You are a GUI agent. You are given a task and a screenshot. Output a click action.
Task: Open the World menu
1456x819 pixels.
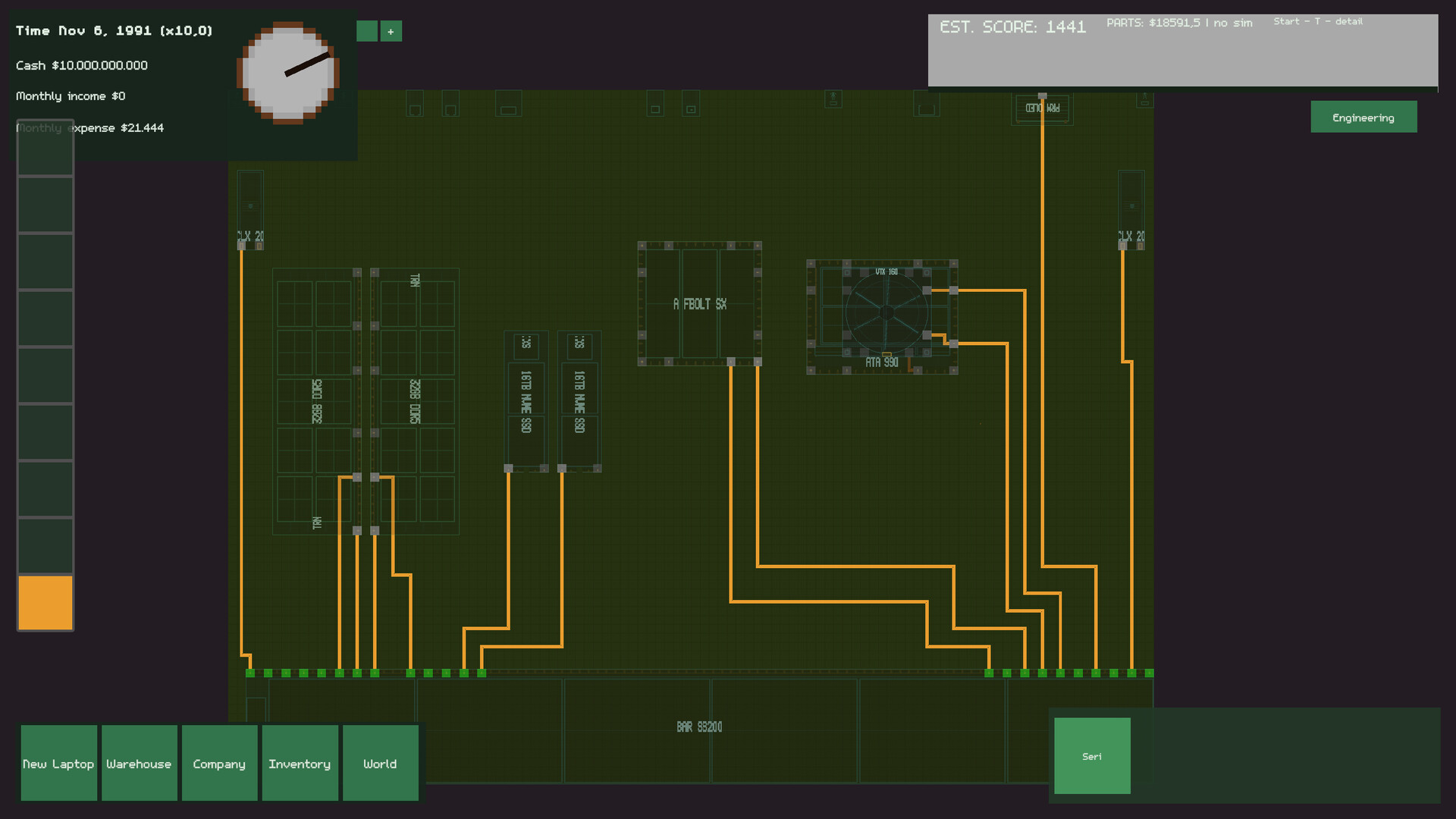pyautogui.click(x=380, y=763)
